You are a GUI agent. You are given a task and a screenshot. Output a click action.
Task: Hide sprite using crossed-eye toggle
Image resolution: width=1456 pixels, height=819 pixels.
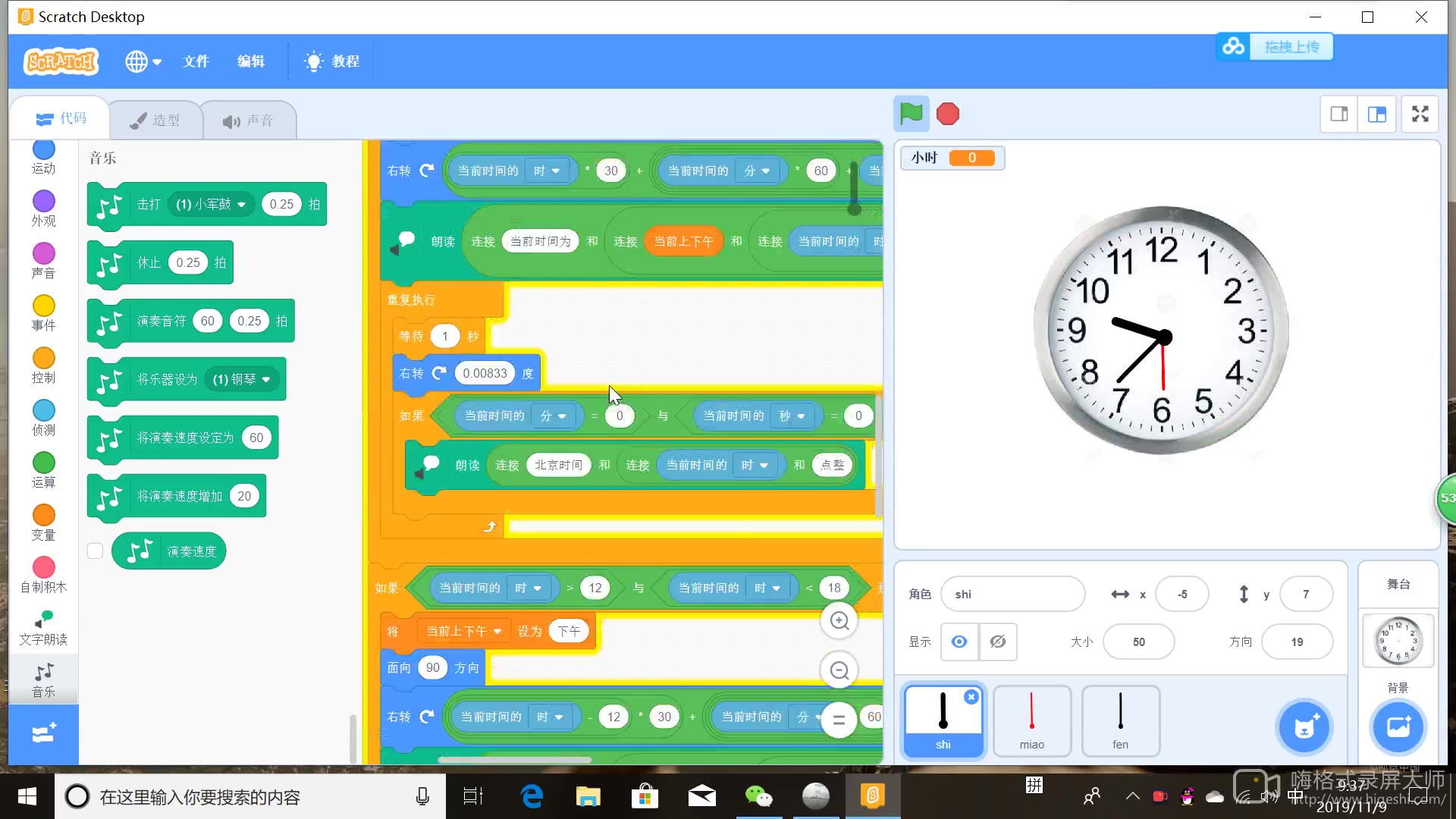(998, 642)
